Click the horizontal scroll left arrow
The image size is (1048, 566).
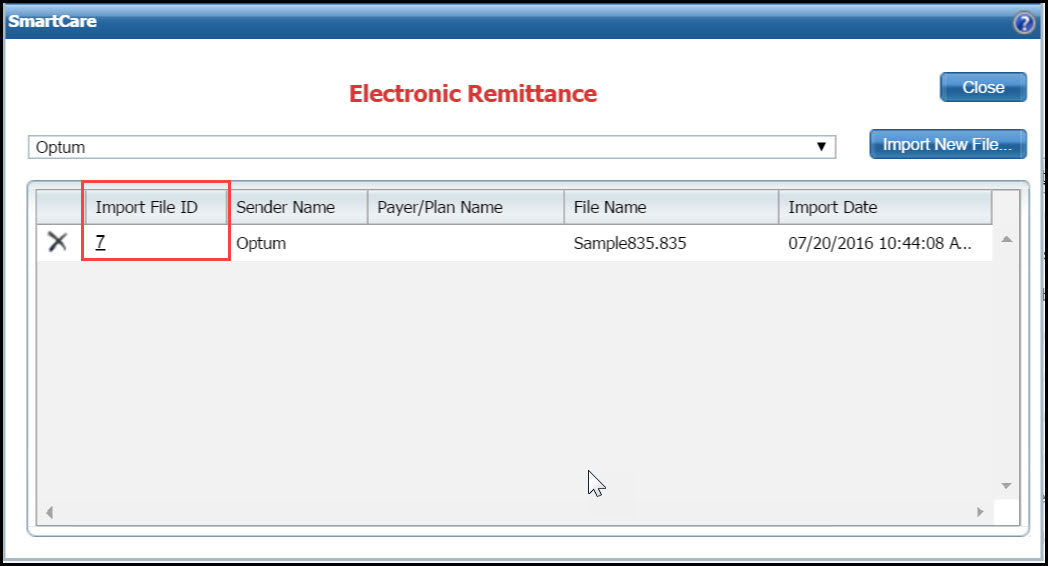49,513
